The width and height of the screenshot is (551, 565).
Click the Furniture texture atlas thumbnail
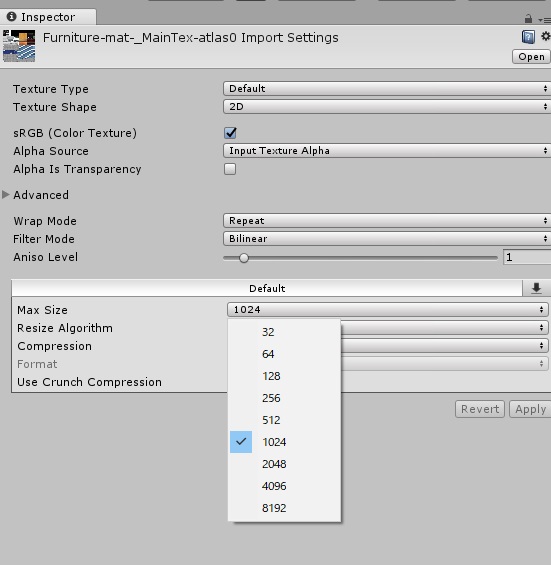19,46
